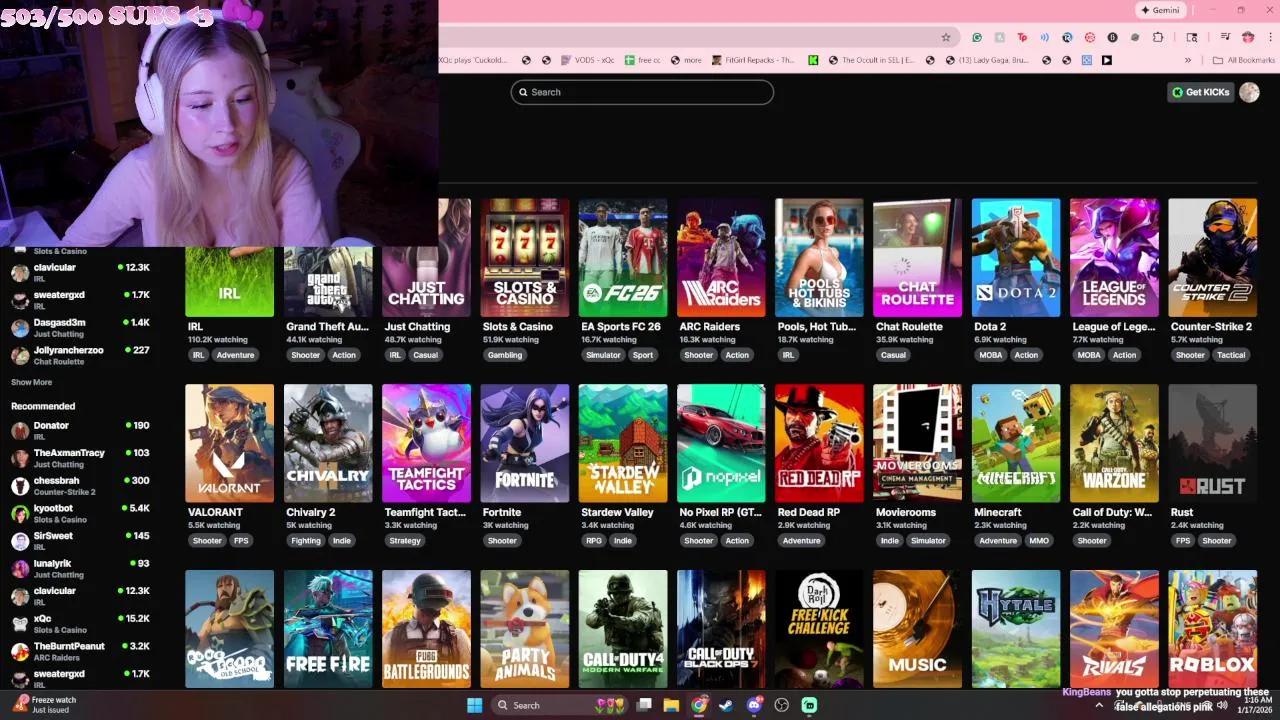This screenshot has height=720, width=1280.
Task: Open File Explorer from the taskbar
Action: 672,705
